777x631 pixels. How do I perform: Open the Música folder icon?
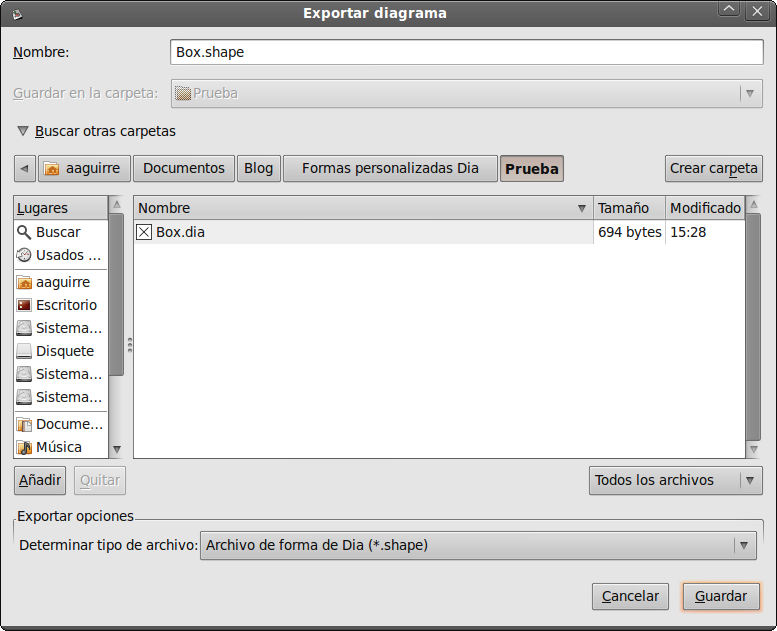[24, 447]
